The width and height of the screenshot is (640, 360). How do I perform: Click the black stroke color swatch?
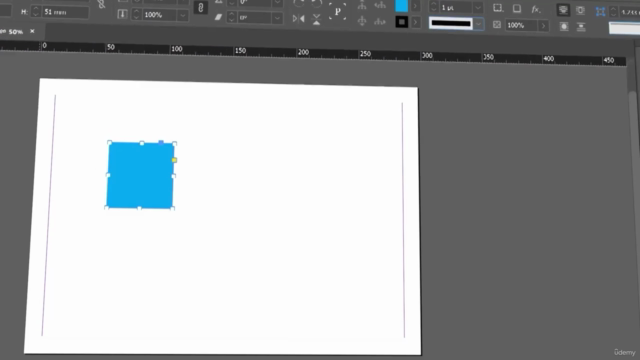point(402,22)
